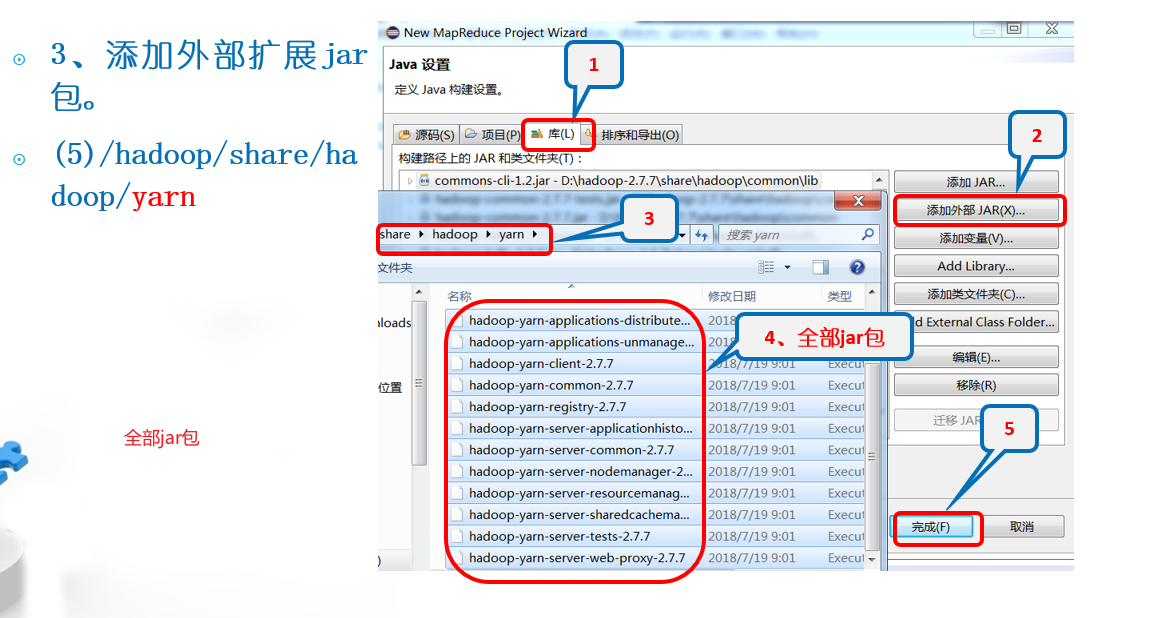Viewport: 1161px width, 618px height.
Task: Click type cell of hadoop-yarn-server-tests-2.7.7
Action: tap(845, 536)
